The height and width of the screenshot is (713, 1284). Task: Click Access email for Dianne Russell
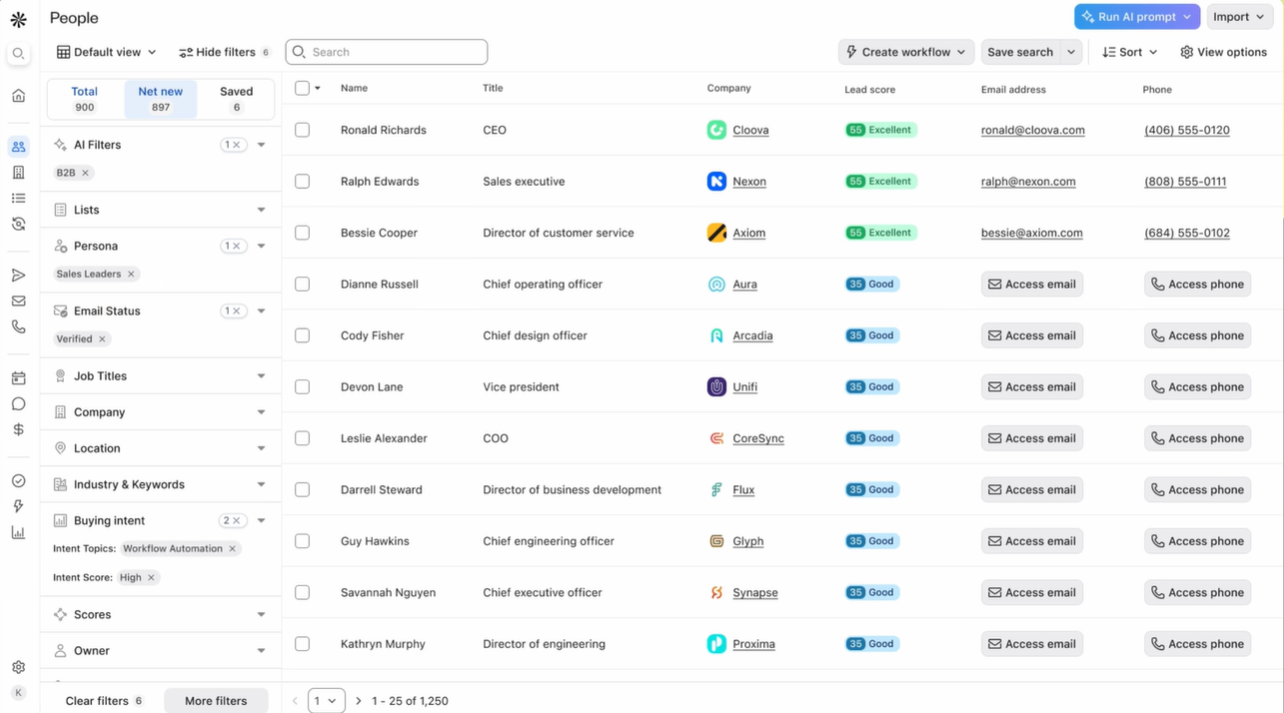[x=1031, y=284]
